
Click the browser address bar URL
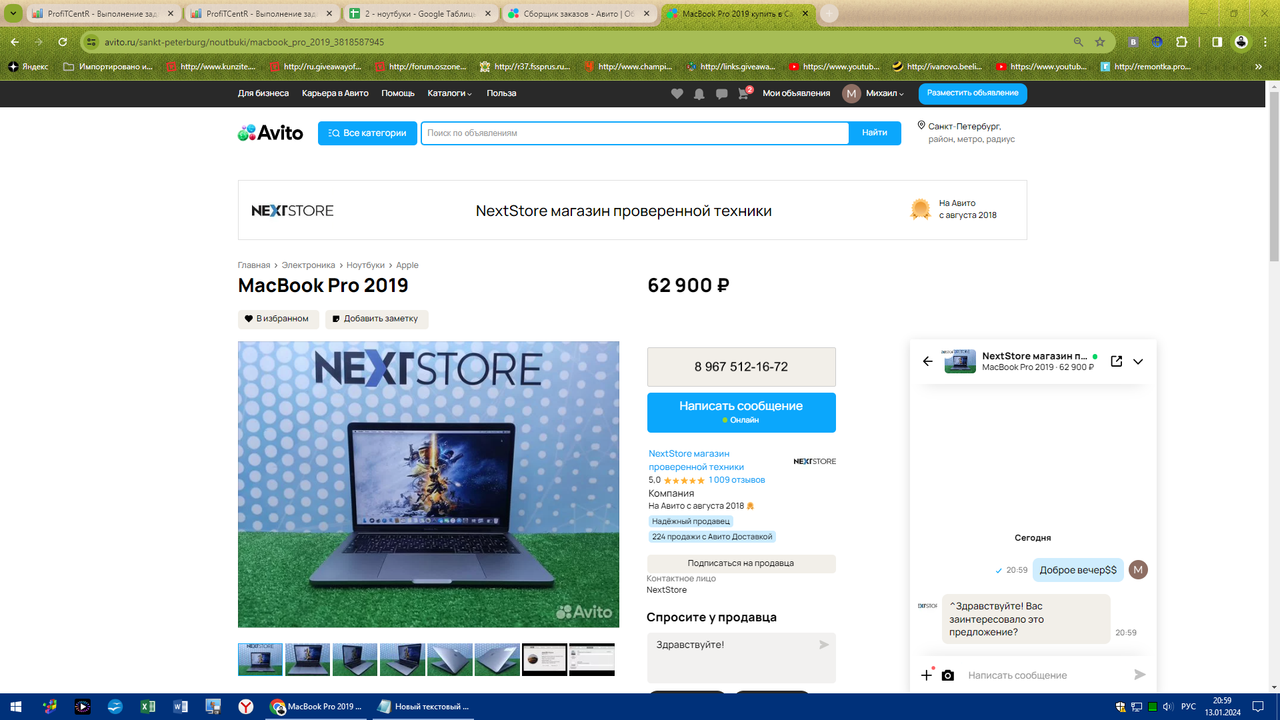coord(244,42)
